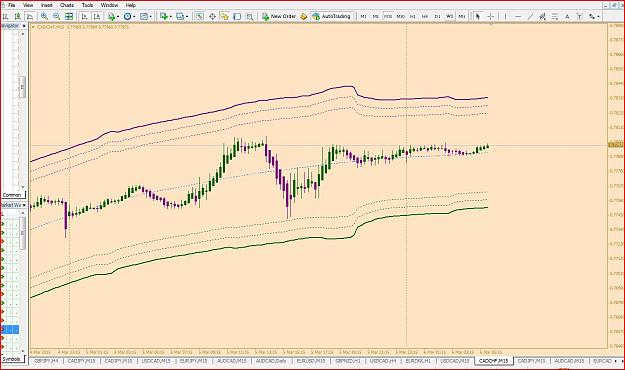Close the Navigator panel

(x=24, y=26)
